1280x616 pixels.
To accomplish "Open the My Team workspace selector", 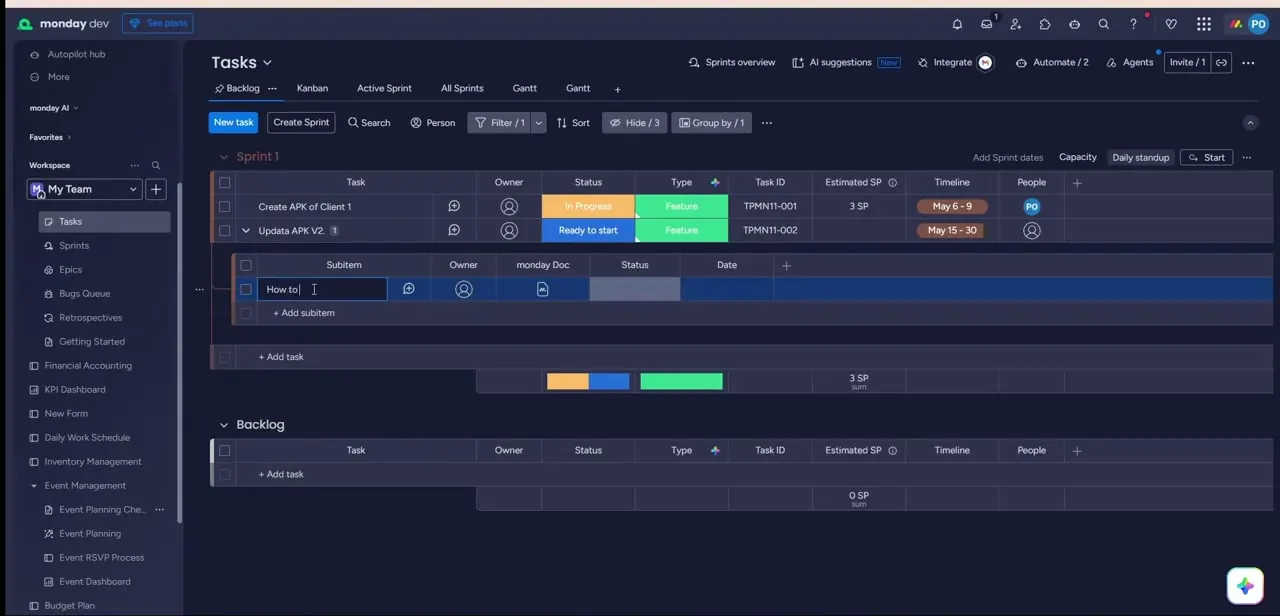I will (x=84, y=189).
